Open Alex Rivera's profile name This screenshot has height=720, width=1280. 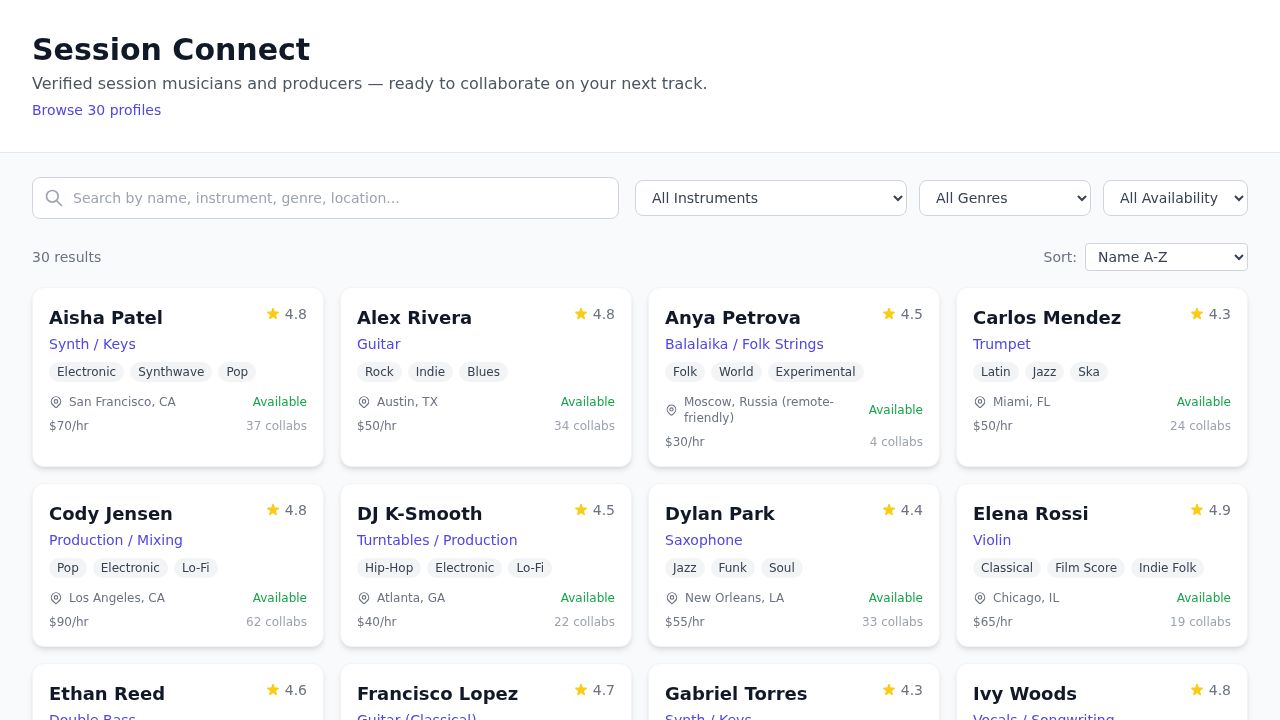pos(414,317)
